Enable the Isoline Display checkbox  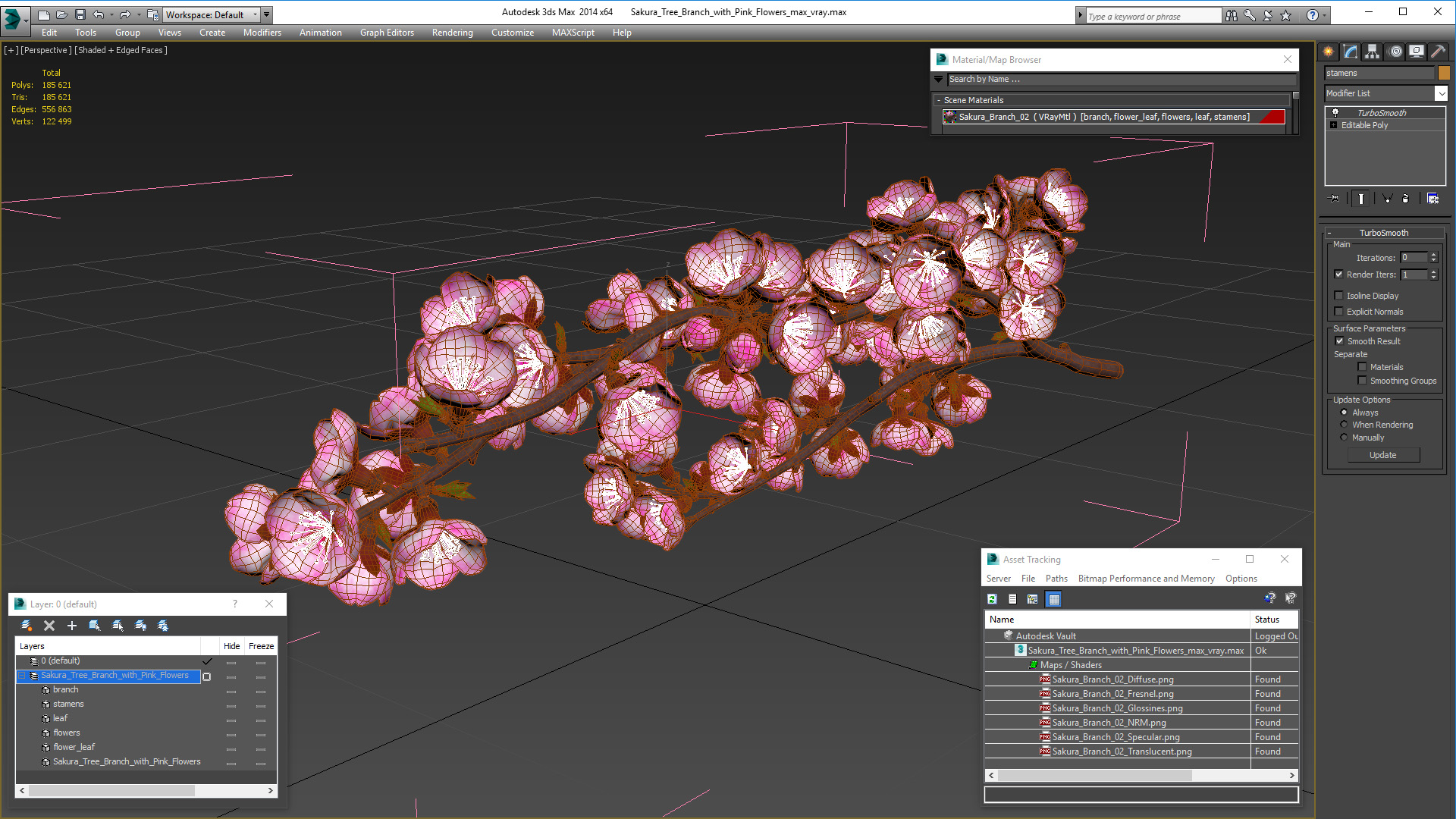coord(1338,296)
